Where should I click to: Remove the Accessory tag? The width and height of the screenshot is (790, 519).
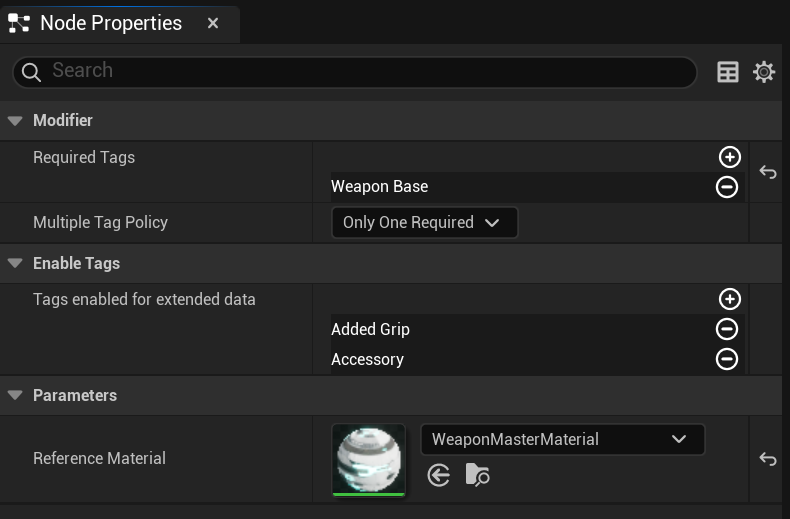tap(727, 359)
